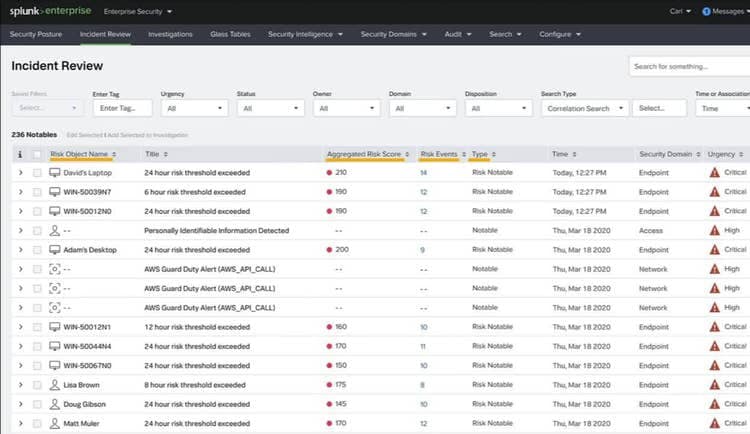Click the Enter Tag input field
The height and width of the screenshot is (434, 750).
coord(121,108)
